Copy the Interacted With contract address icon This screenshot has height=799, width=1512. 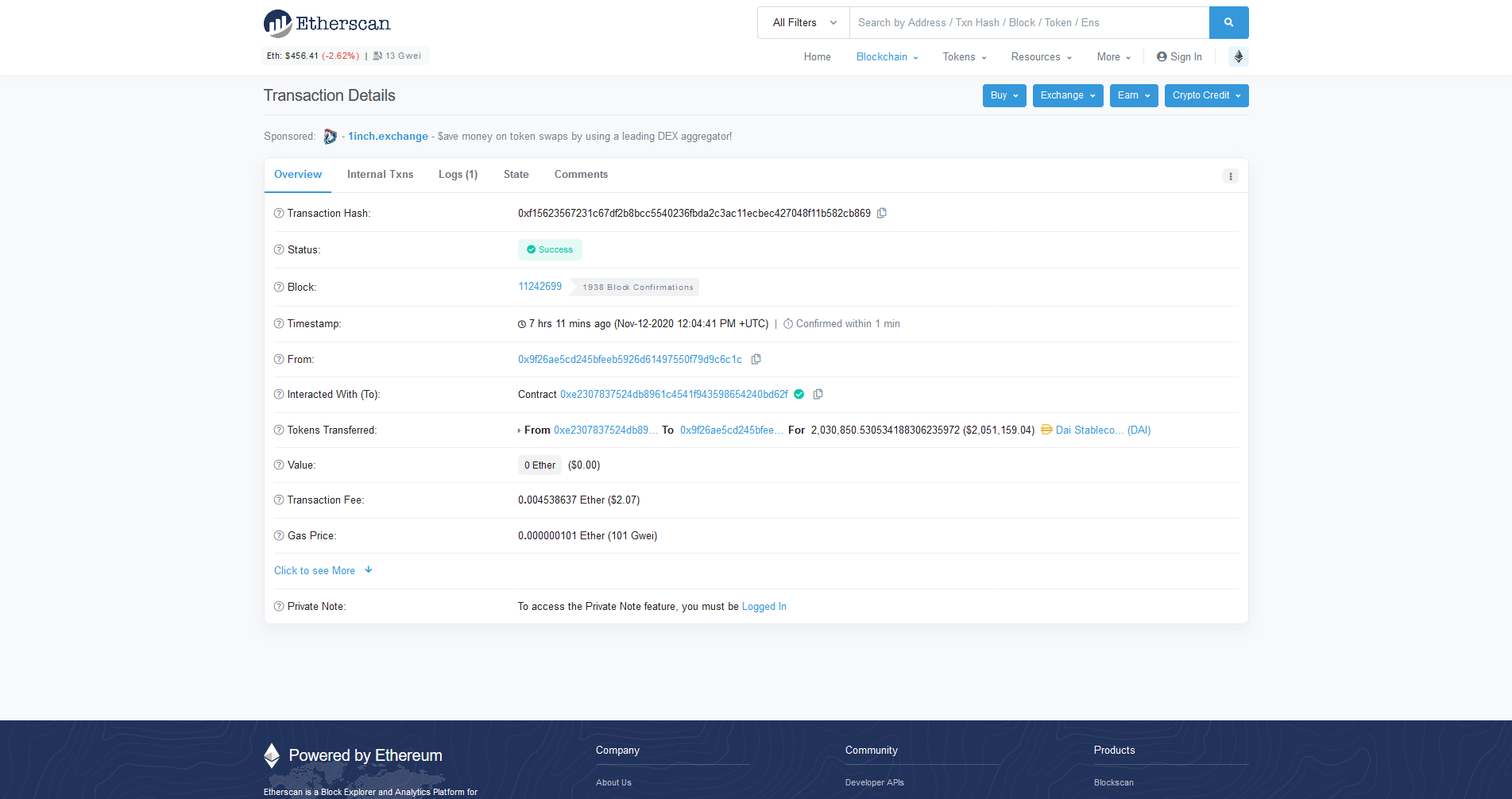pos(818,394)
